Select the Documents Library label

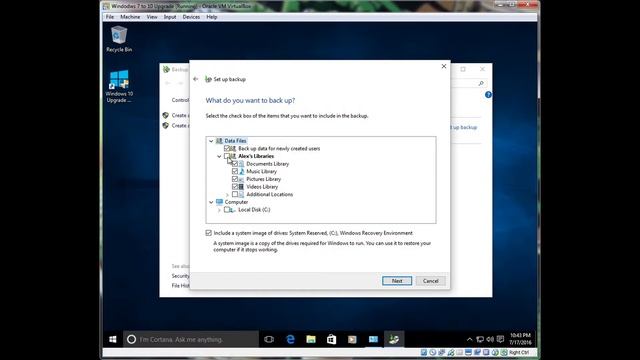pyautogui.click(x=267, y=164)
